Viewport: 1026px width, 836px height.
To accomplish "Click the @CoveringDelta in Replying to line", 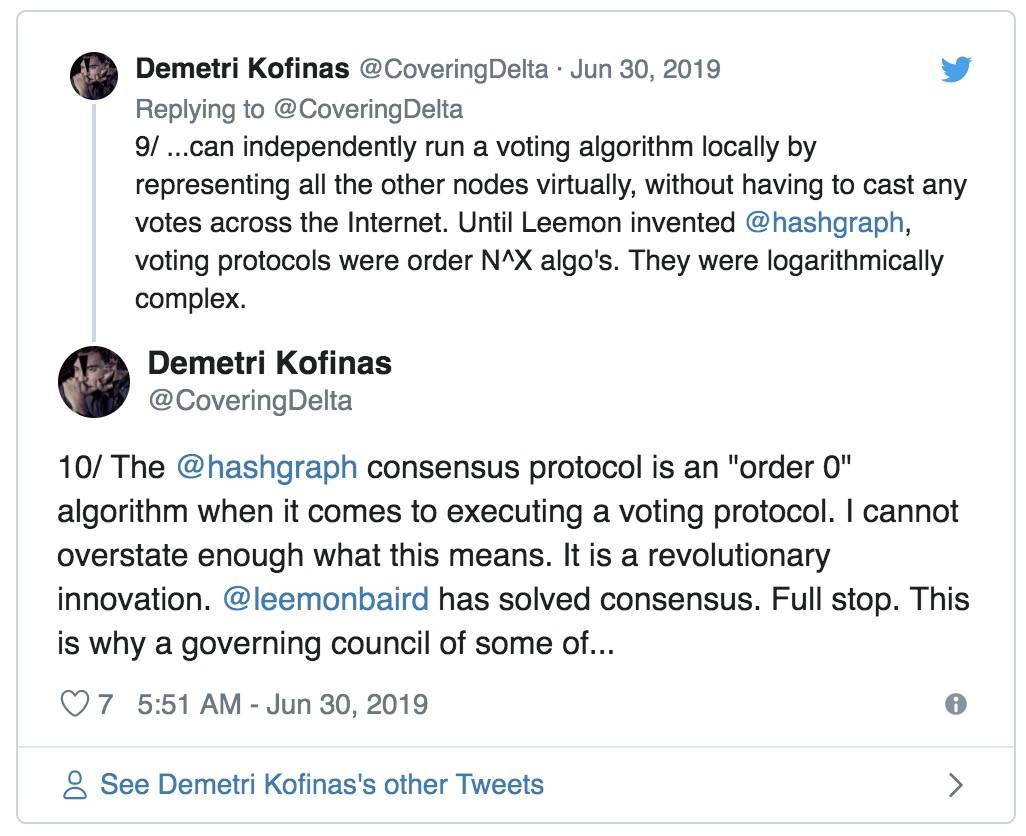I will [368, 109].
